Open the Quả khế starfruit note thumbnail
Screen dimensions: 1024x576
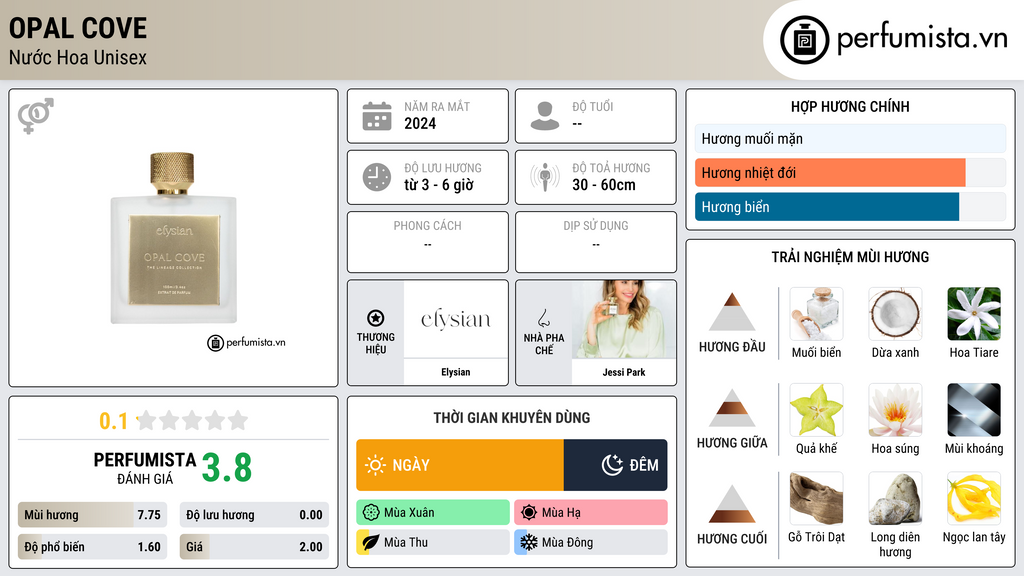[816, 410]
